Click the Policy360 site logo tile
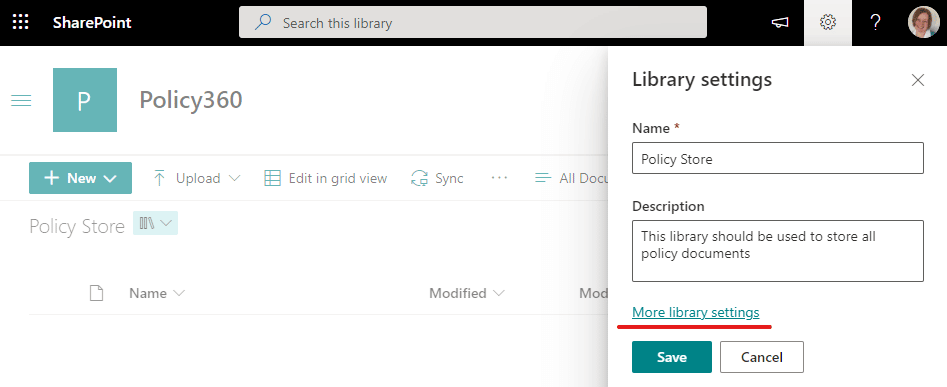The width and height of the screenshot is (947, 387). (85, 100)
